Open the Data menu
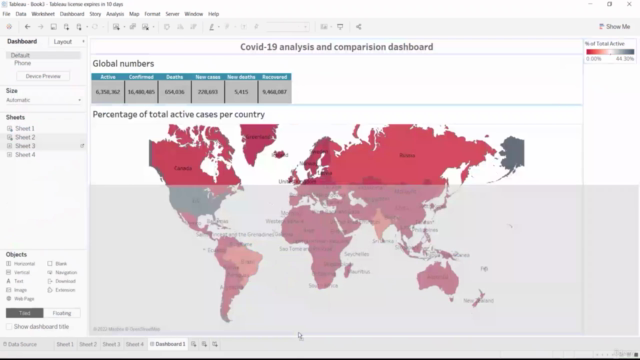The height and width of the screenshot is (360, 640). (x=21, y=14)
